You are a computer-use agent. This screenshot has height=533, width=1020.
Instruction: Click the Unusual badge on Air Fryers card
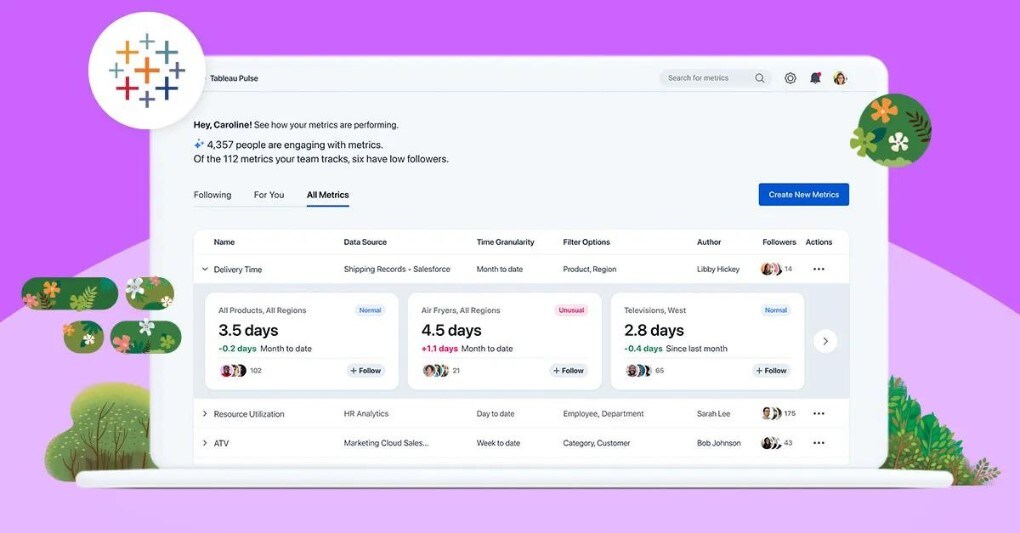(571, 310)
